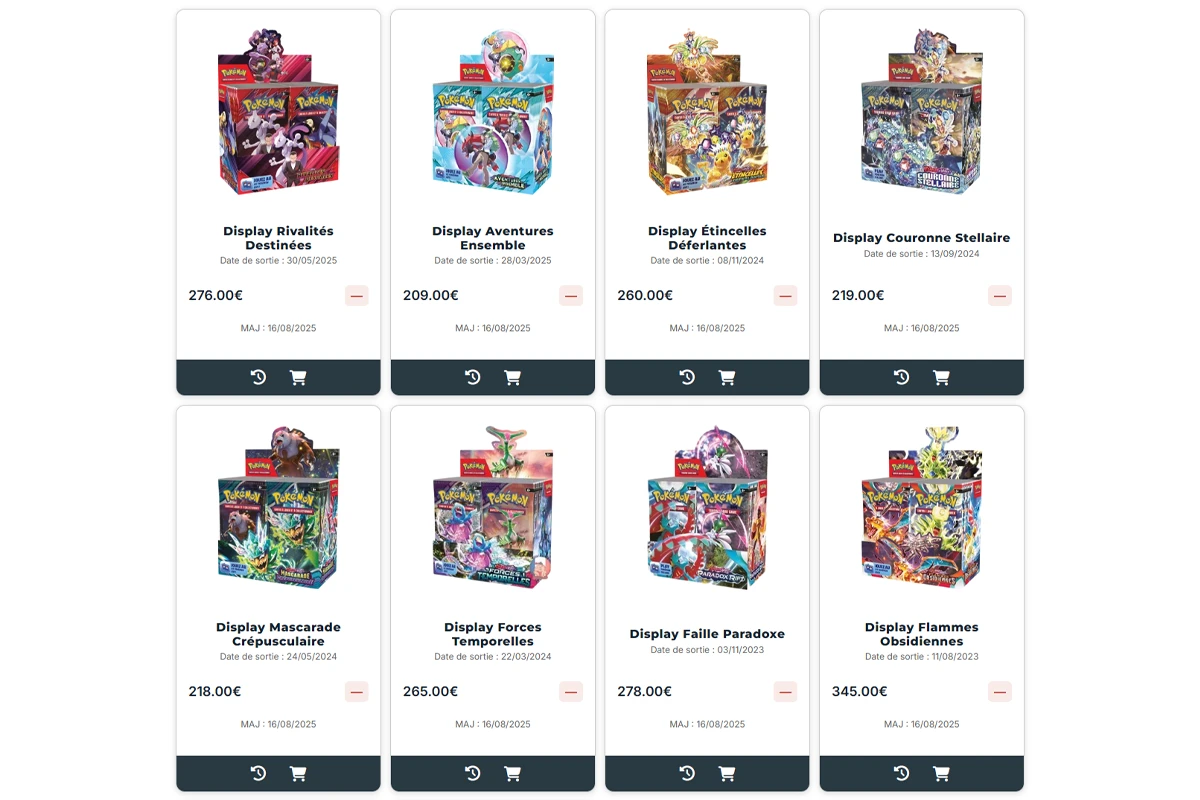Click cart icon for Display Forces Temporelles

pos(512,773)
